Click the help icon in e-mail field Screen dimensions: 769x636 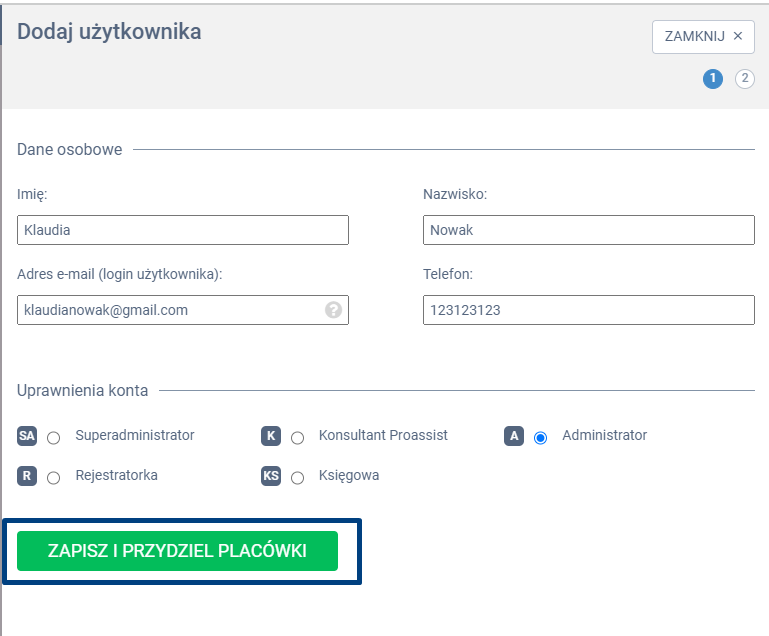tap(334, 310)
